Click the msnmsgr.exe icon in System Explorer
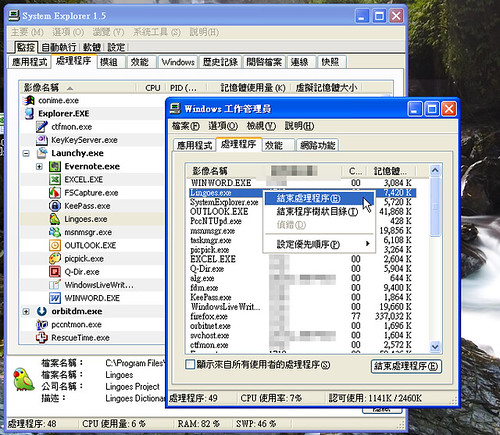This screenshot has height=435, width=500. (x=55, y=232)
